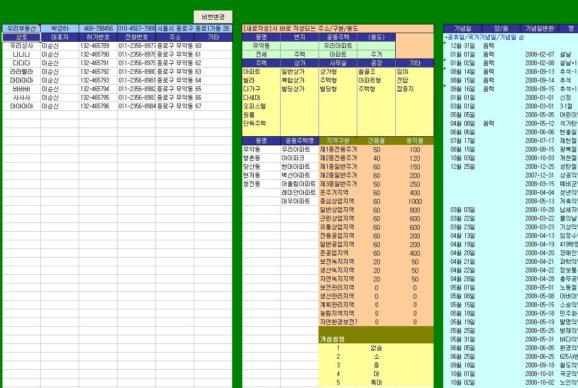This screenshot has height=388, width=578.
Task: Select the 상호 column header cell
Action: click(x=21, y=37)
